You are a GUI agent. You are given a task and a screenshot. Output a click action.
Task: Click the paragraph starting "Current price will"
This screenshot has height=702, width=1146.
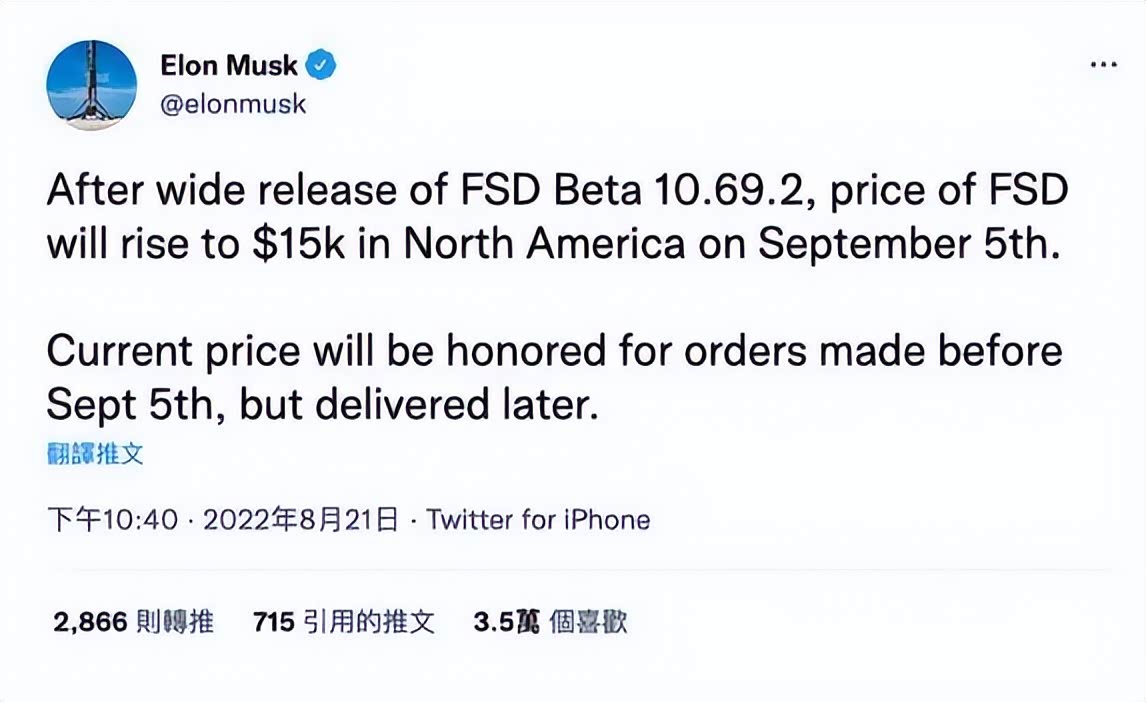554,377
